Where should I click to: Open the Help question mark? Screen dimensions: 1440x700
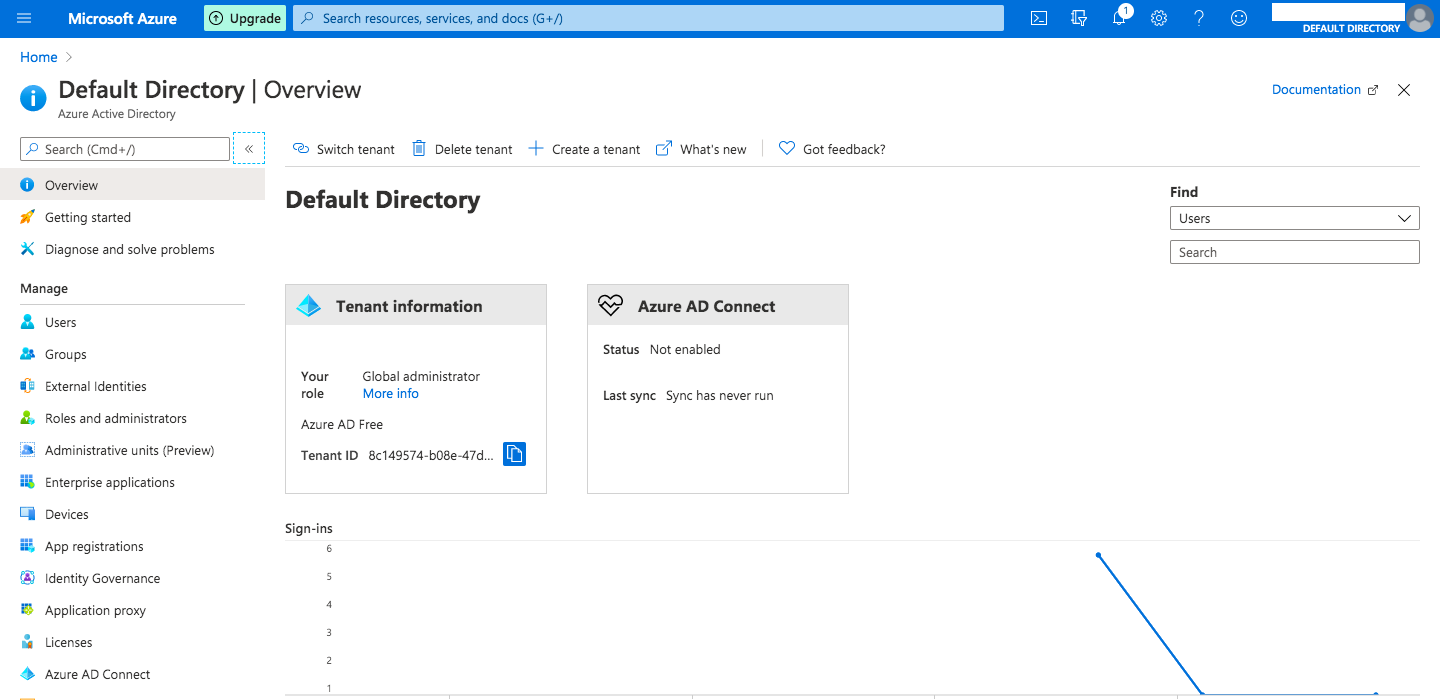pos(1199,18)
